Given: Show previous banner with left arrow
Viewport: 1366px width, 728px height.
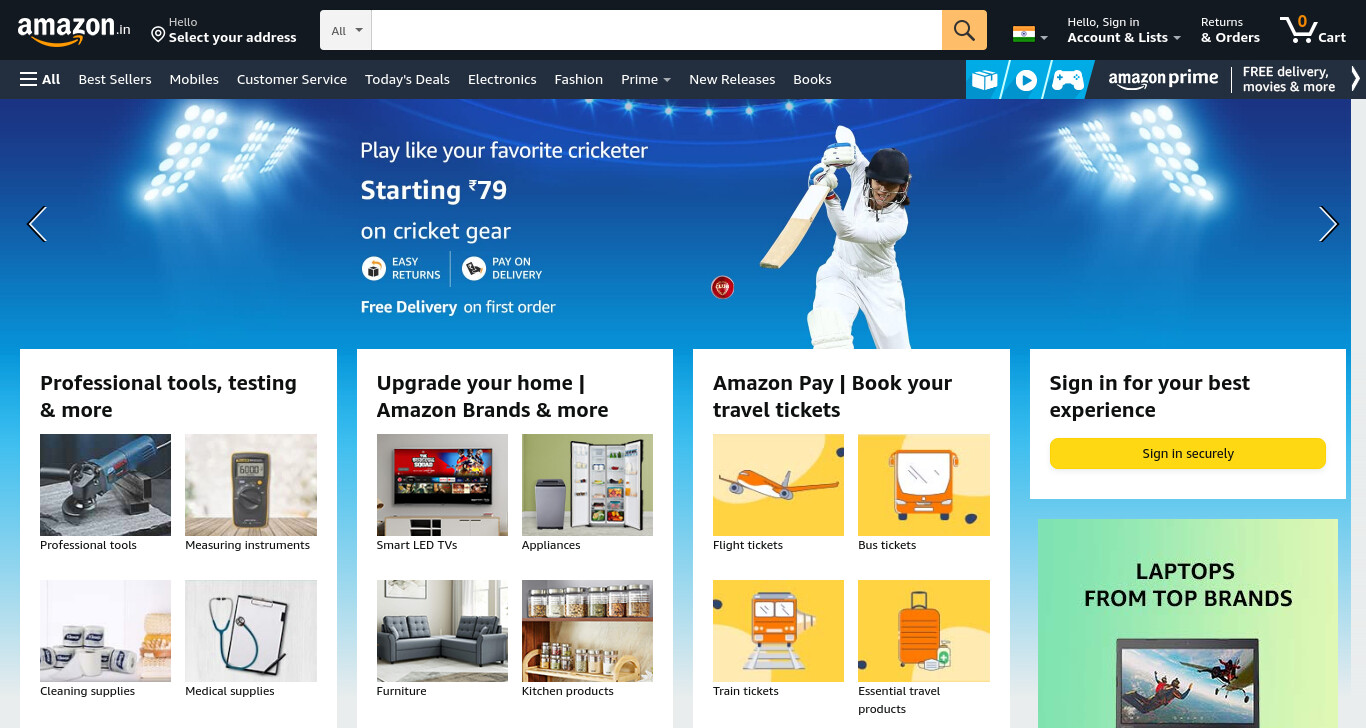Looking at the screenshot, I should [x=37, y=224].
